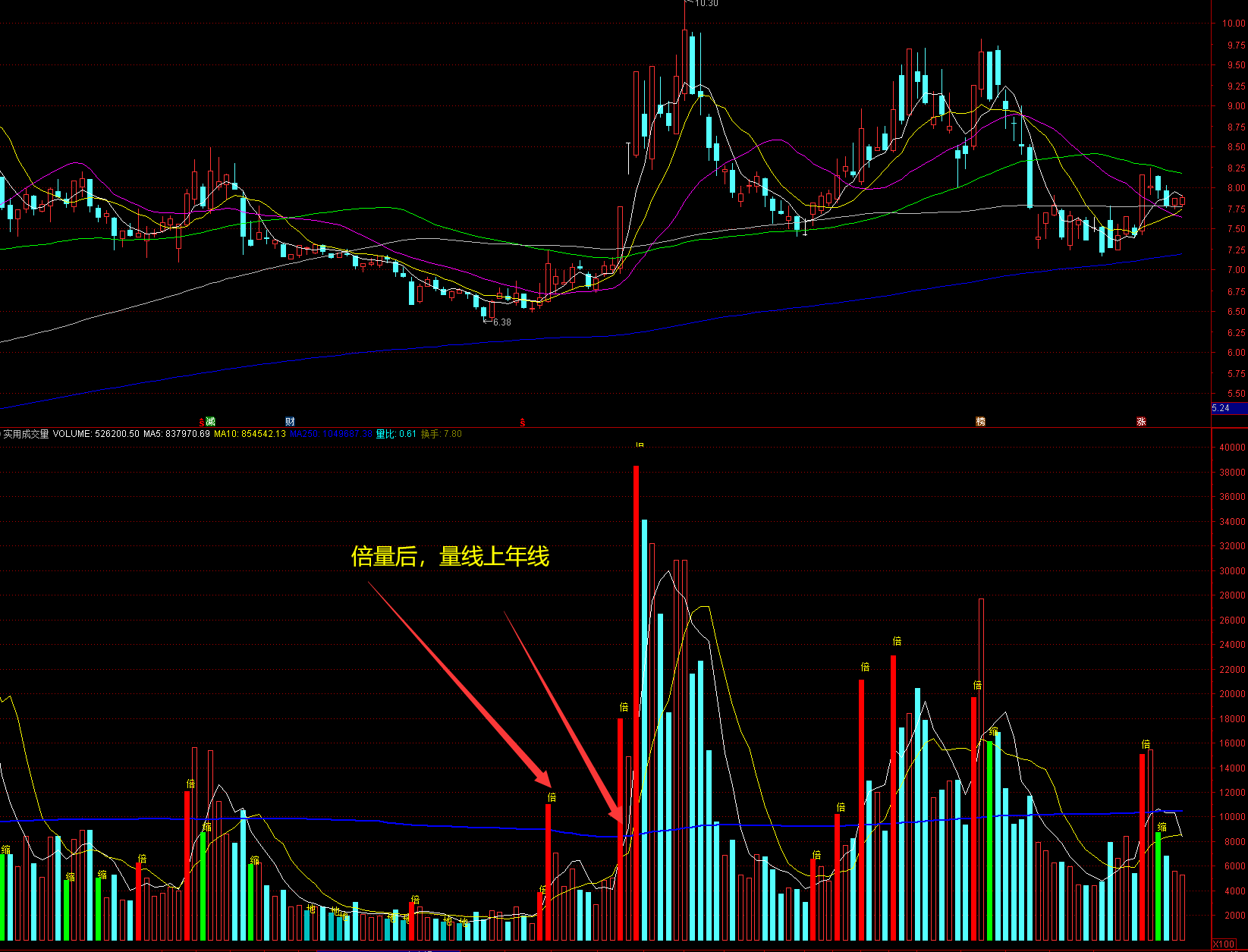Click the yellow 倍量后，量线上年线 annotation text
1248x952 pixels.
450,557
